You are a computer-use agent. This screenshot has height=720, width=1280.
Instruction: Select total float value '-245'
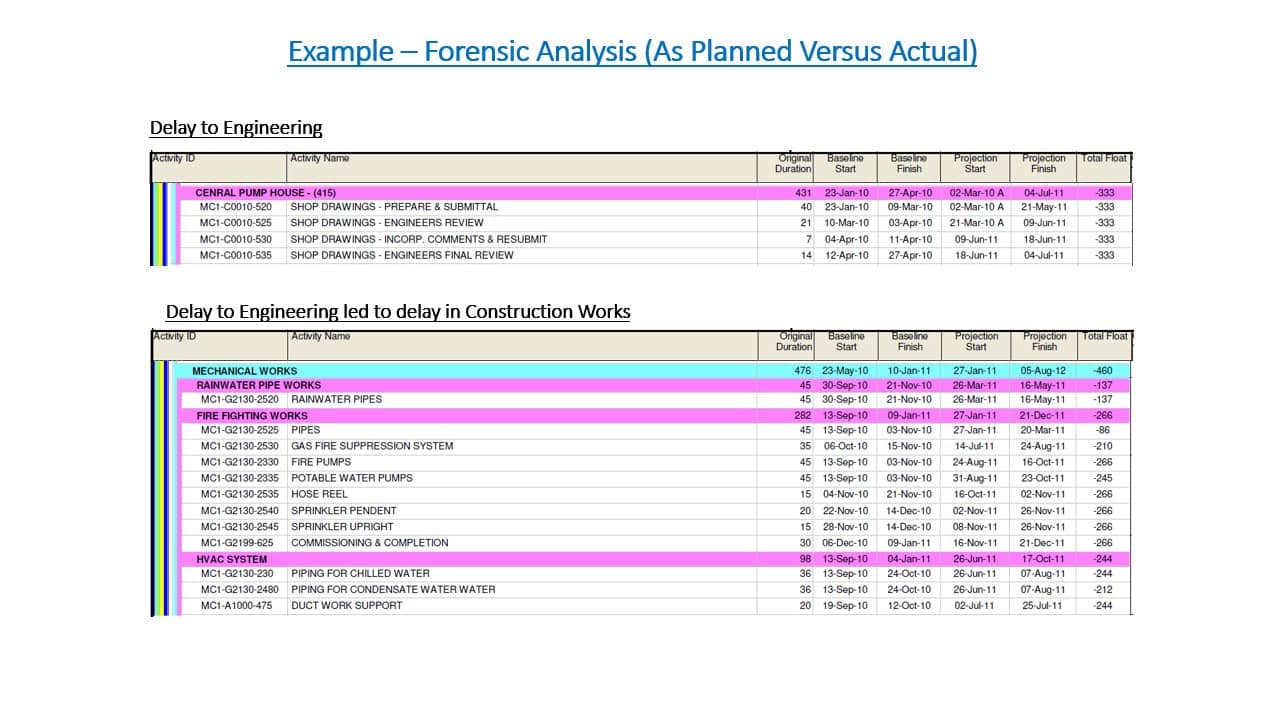point(1103,478)
